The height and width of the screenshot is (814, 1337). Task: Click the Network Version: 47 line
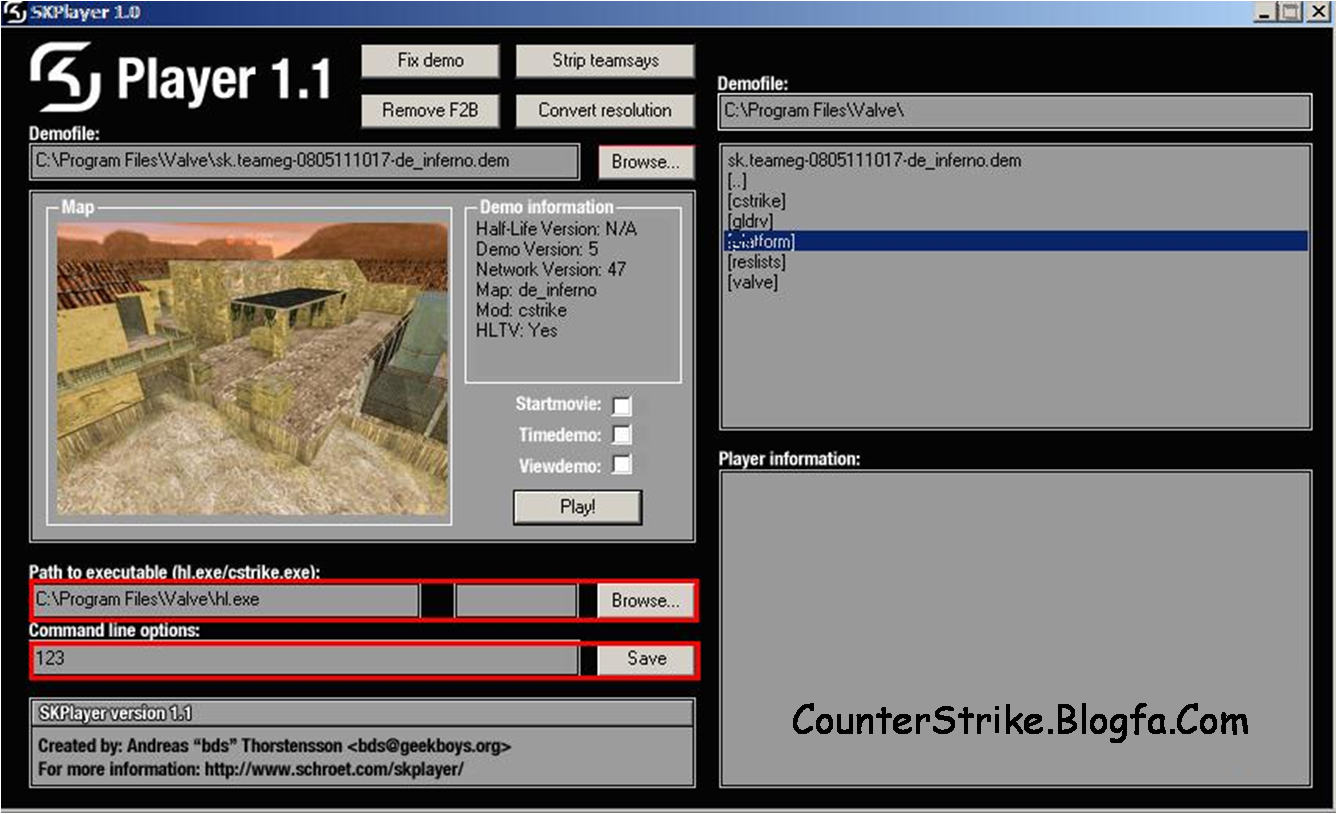(x=551, y=269)
